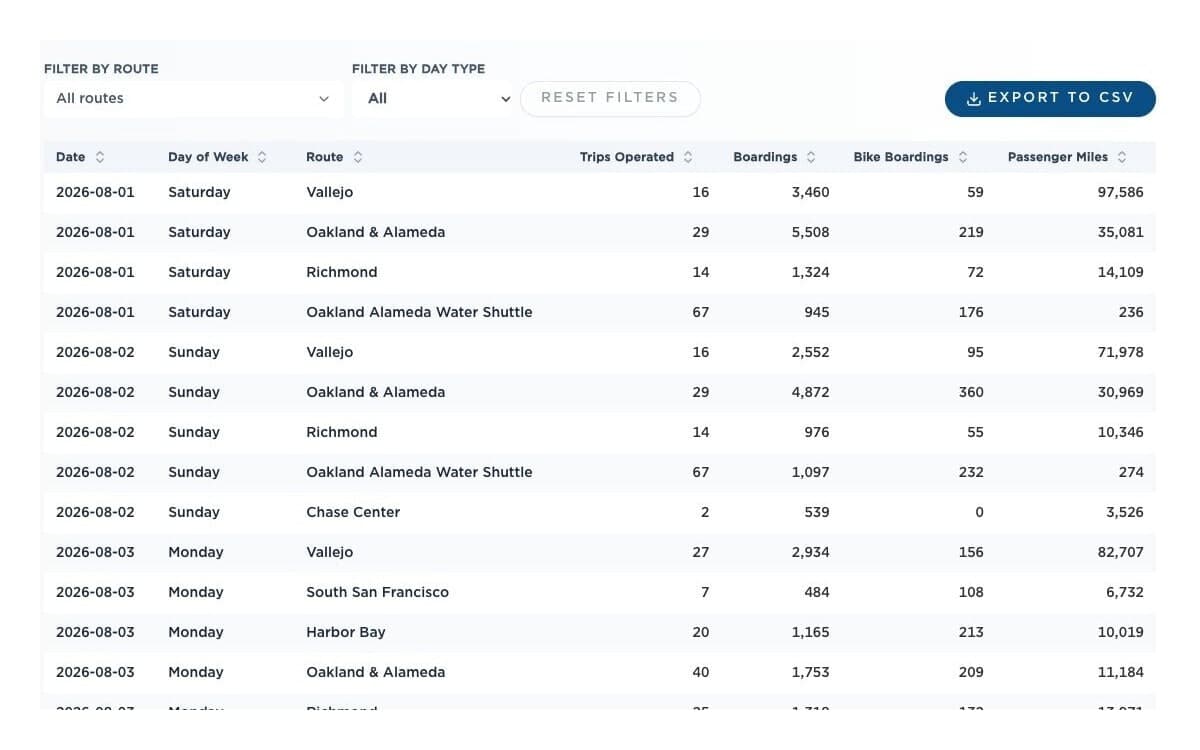1200x750 pixels.
Task: Click bike boardings value 360
Action: click(x=971, y=392)
